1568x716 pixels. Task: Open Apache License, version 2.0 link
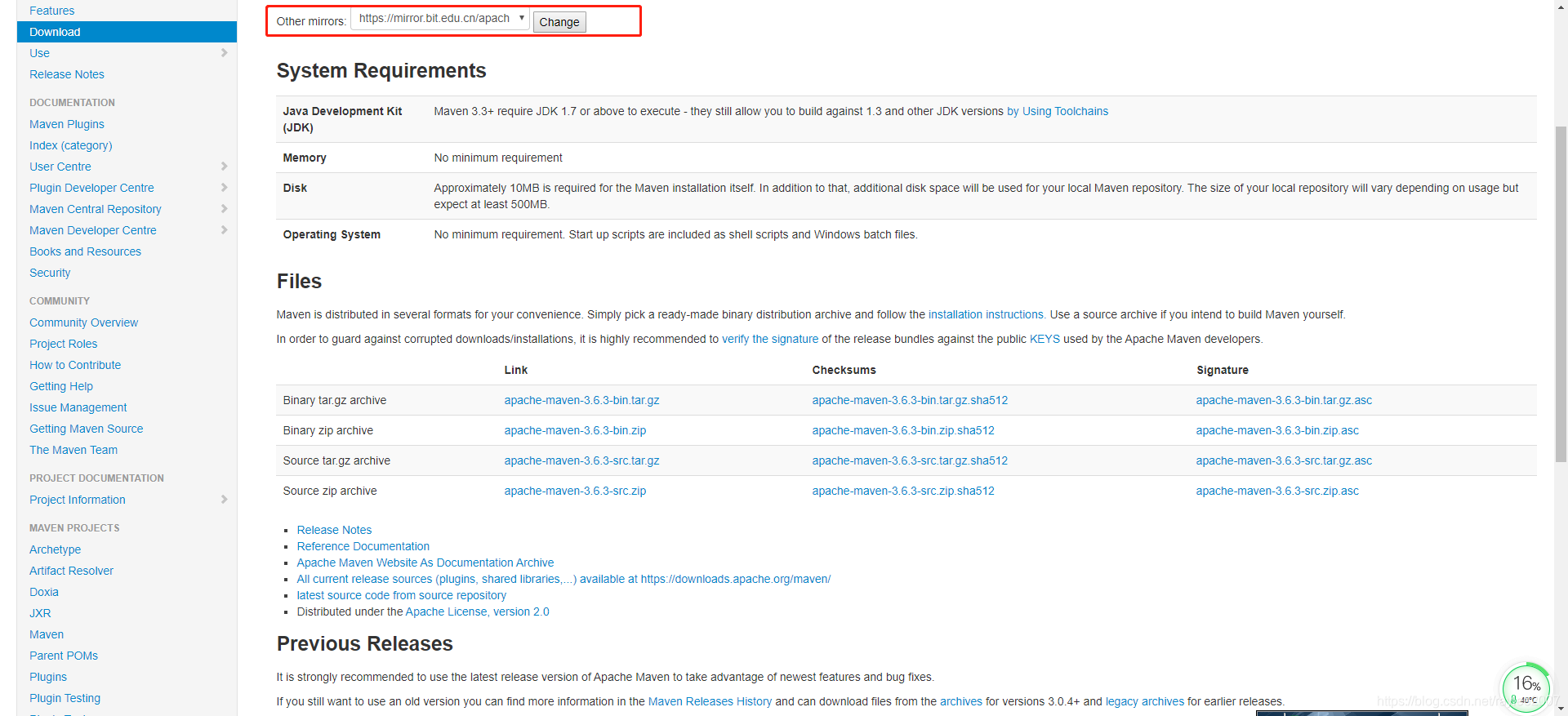pyautogui.click(x=477, y=611)
